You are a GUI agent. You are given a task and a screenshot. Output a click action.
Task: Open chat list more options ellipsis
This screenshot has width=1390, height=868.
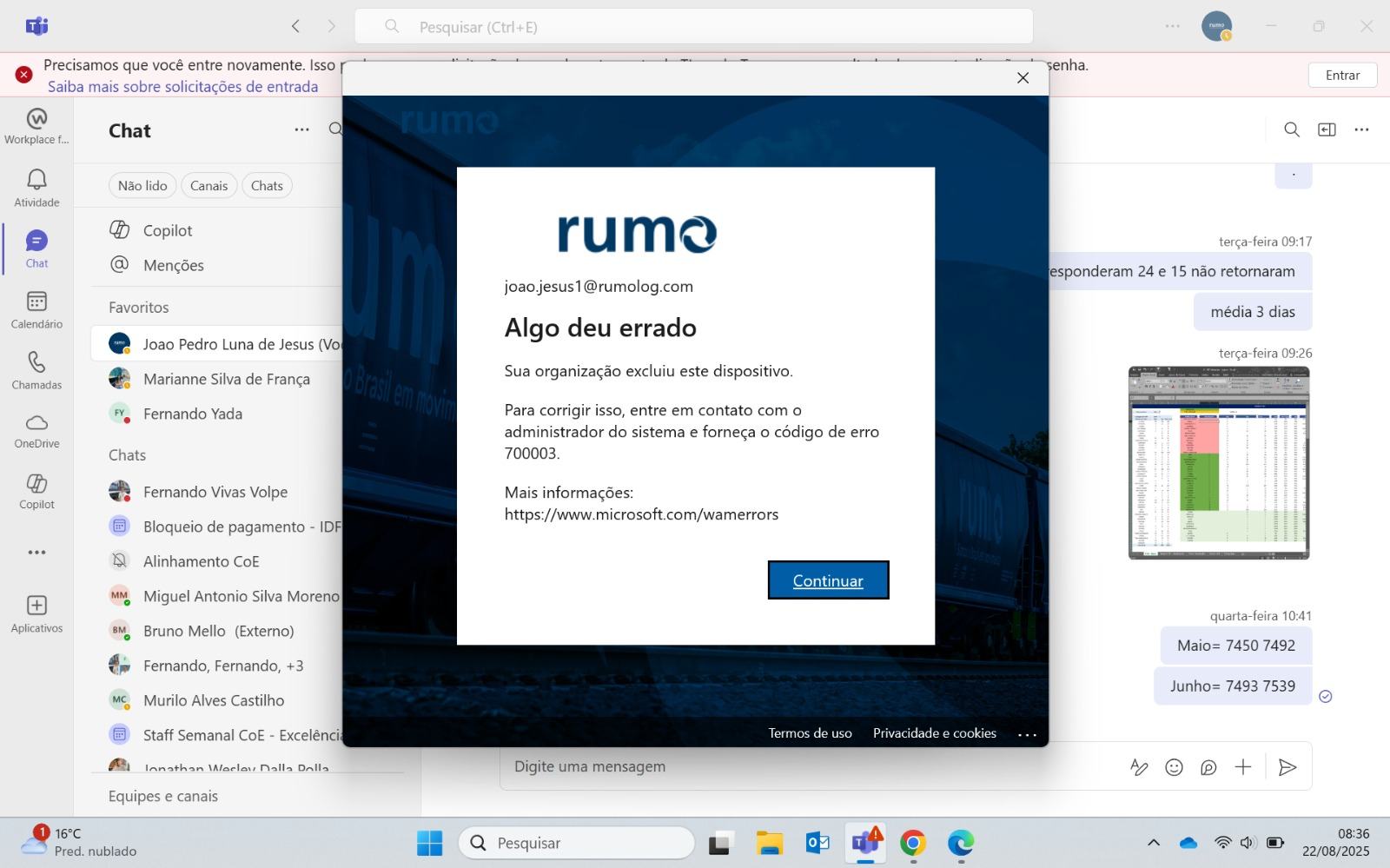[x=301, y=130]
